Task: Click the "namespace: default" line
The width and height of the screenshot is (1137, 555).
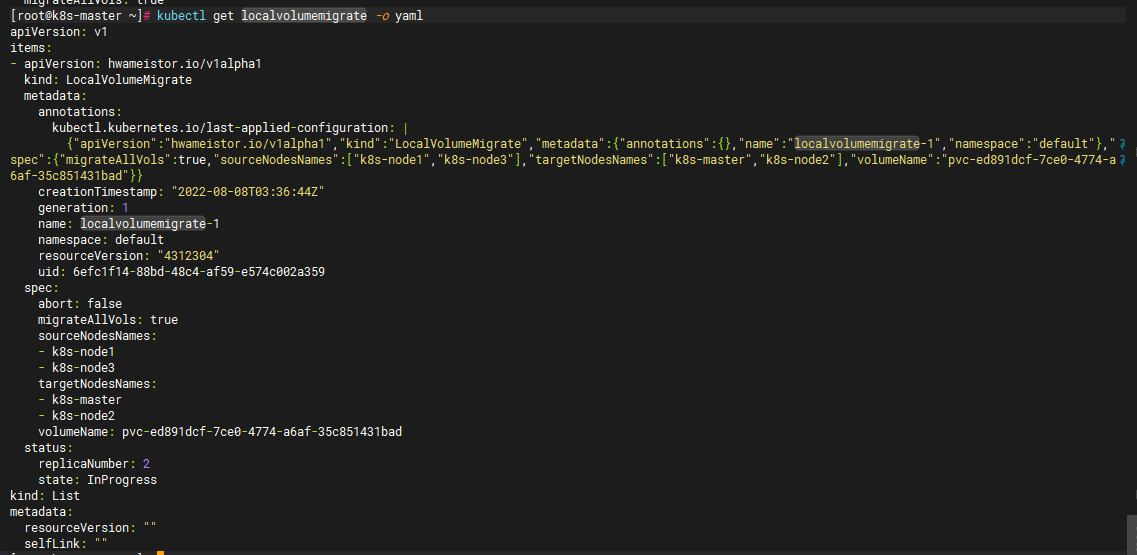Action: (101, 239)
